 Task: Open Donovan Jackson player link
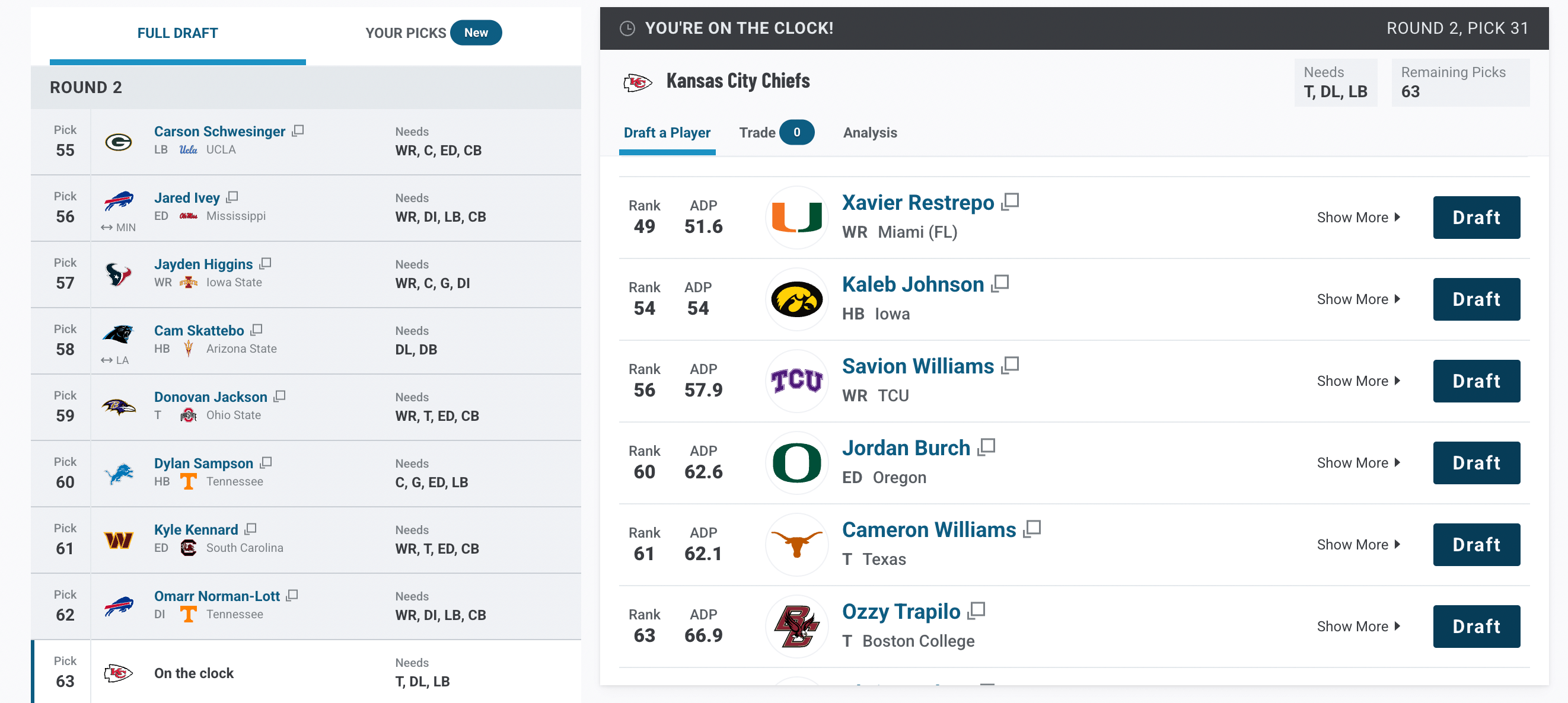coord(211,397)
